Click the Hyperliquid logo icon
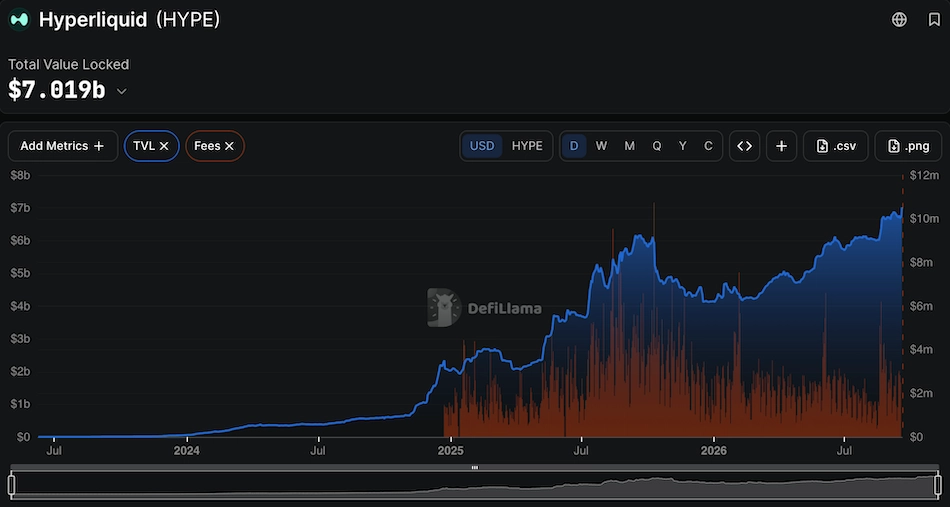950x507 pixels. click(19, 19)
